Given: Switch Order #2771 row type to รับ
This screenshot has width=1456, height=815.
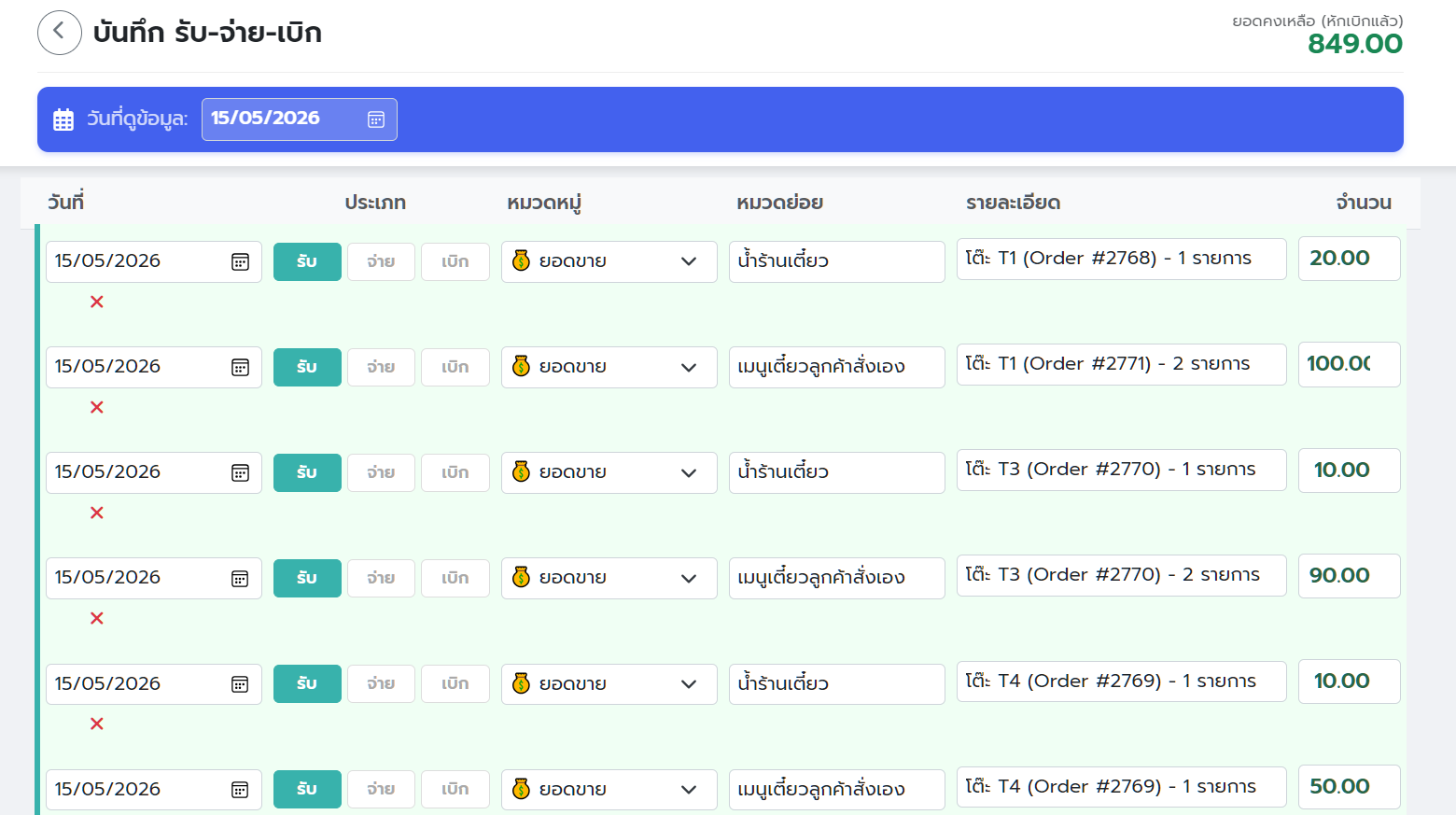Looking at the screenshot, I should [307, 367].
